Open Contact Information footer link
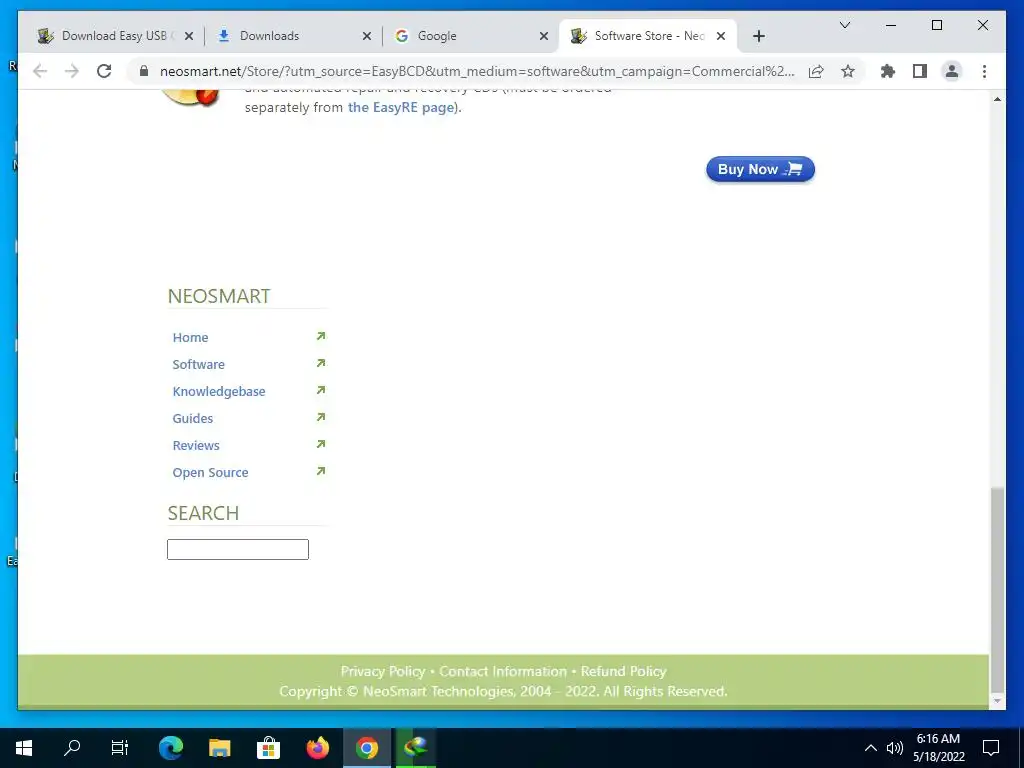The image size is (1024, 768). tap(503, 671)
